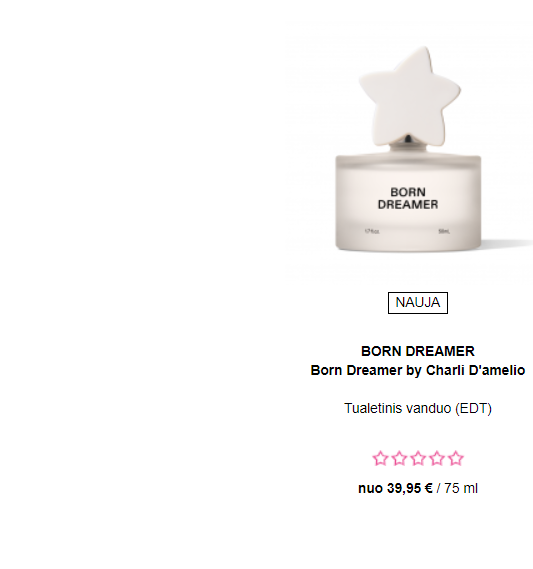Click the Tualetinis vanduo (EDT) label
Screen dimensions: 533x569
418,408
